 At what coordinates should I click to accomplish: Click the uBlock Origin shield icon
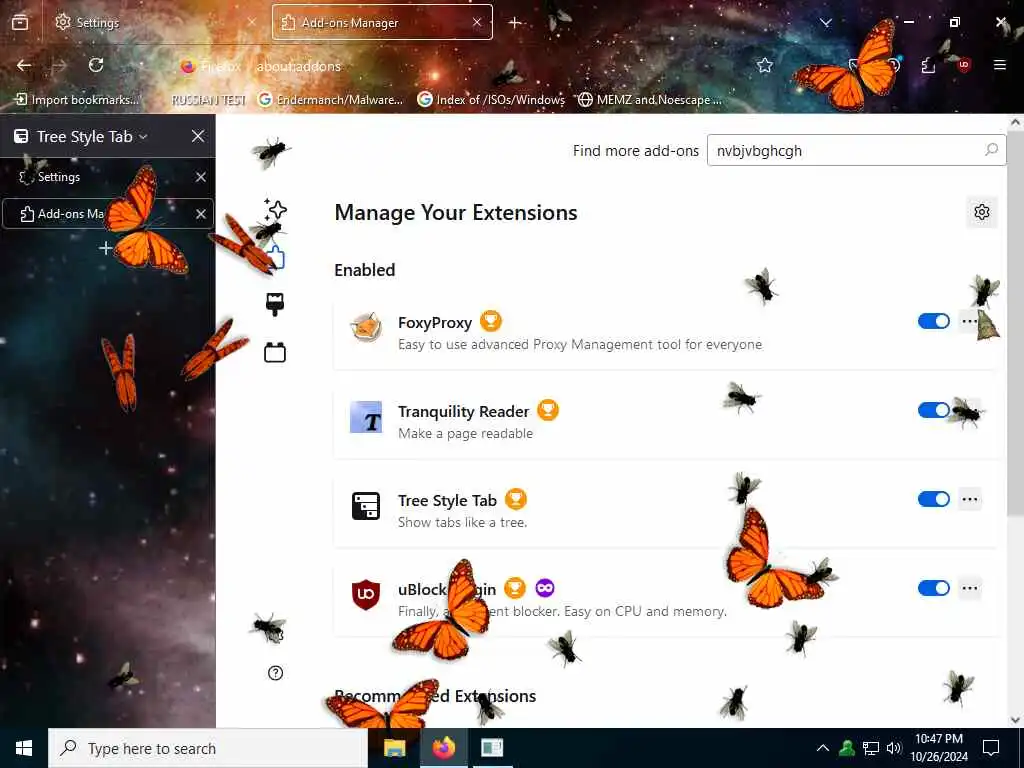[366, 594]
